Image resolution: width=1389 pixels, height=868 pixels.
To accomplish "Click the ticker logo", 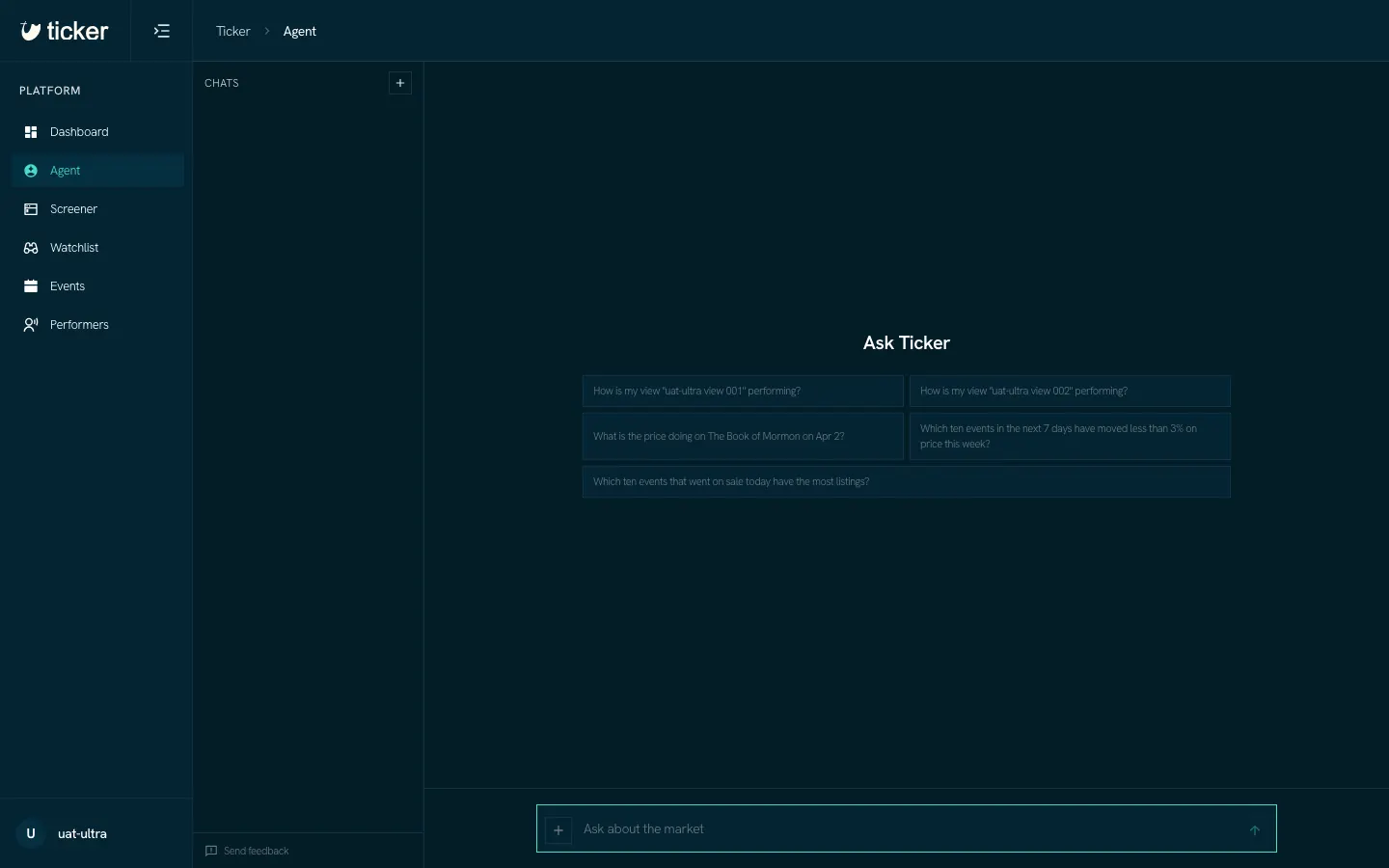I will [x=64, y=31].
